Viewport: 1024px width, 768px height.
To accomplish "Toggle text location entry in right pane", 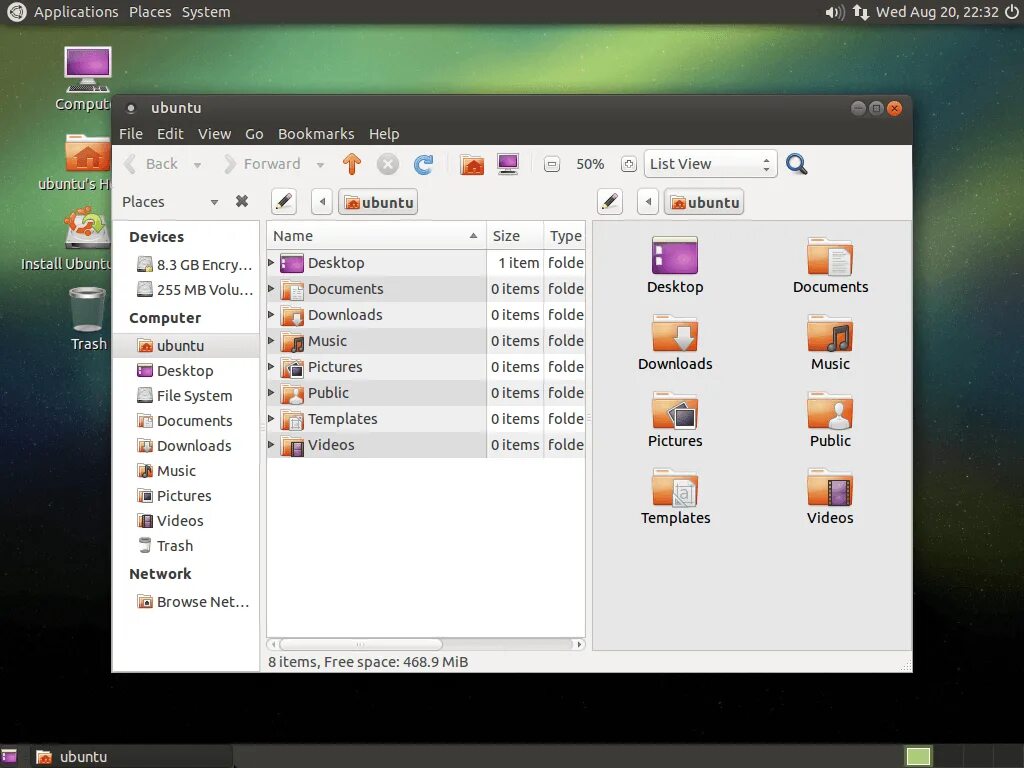I will (609, 202).
